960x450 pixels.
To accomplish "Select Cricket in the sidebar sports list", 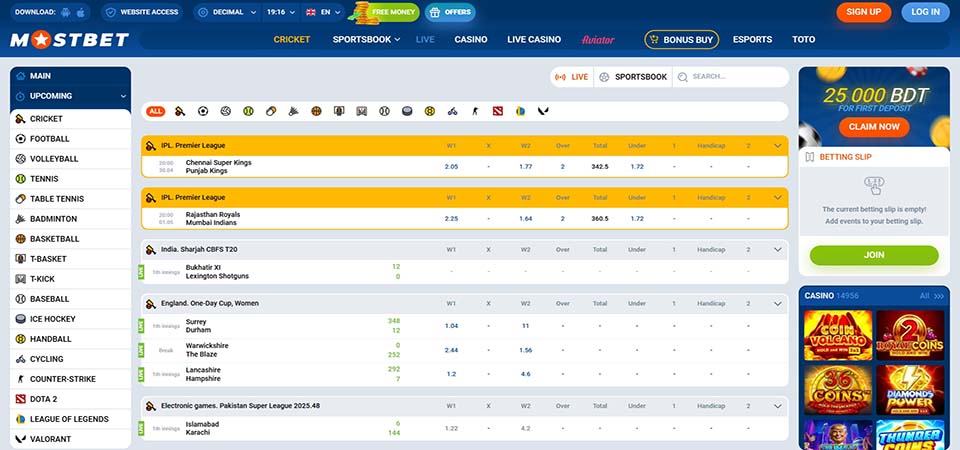I will pyautogui.click(x=70, y=119).
